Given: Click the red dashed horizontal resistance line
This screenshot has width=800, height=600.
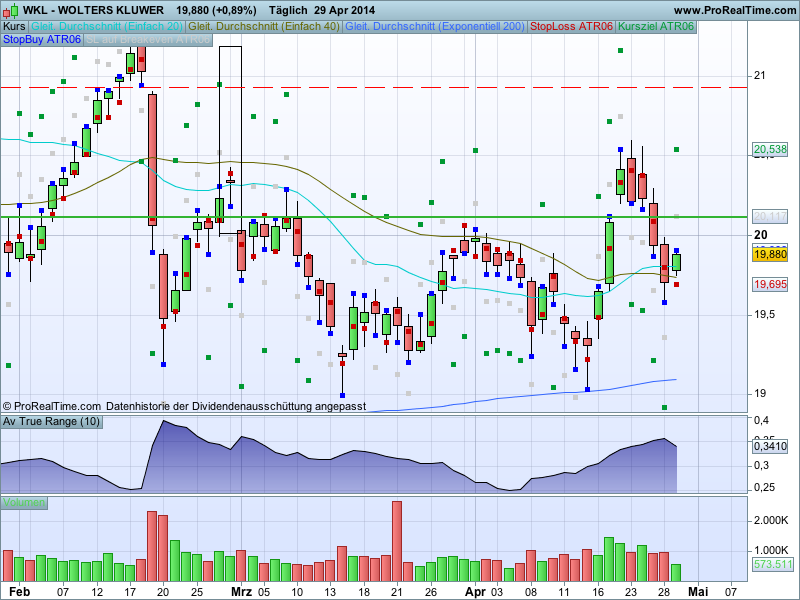Looking at the screenshot, I should (x=373, y=87).
